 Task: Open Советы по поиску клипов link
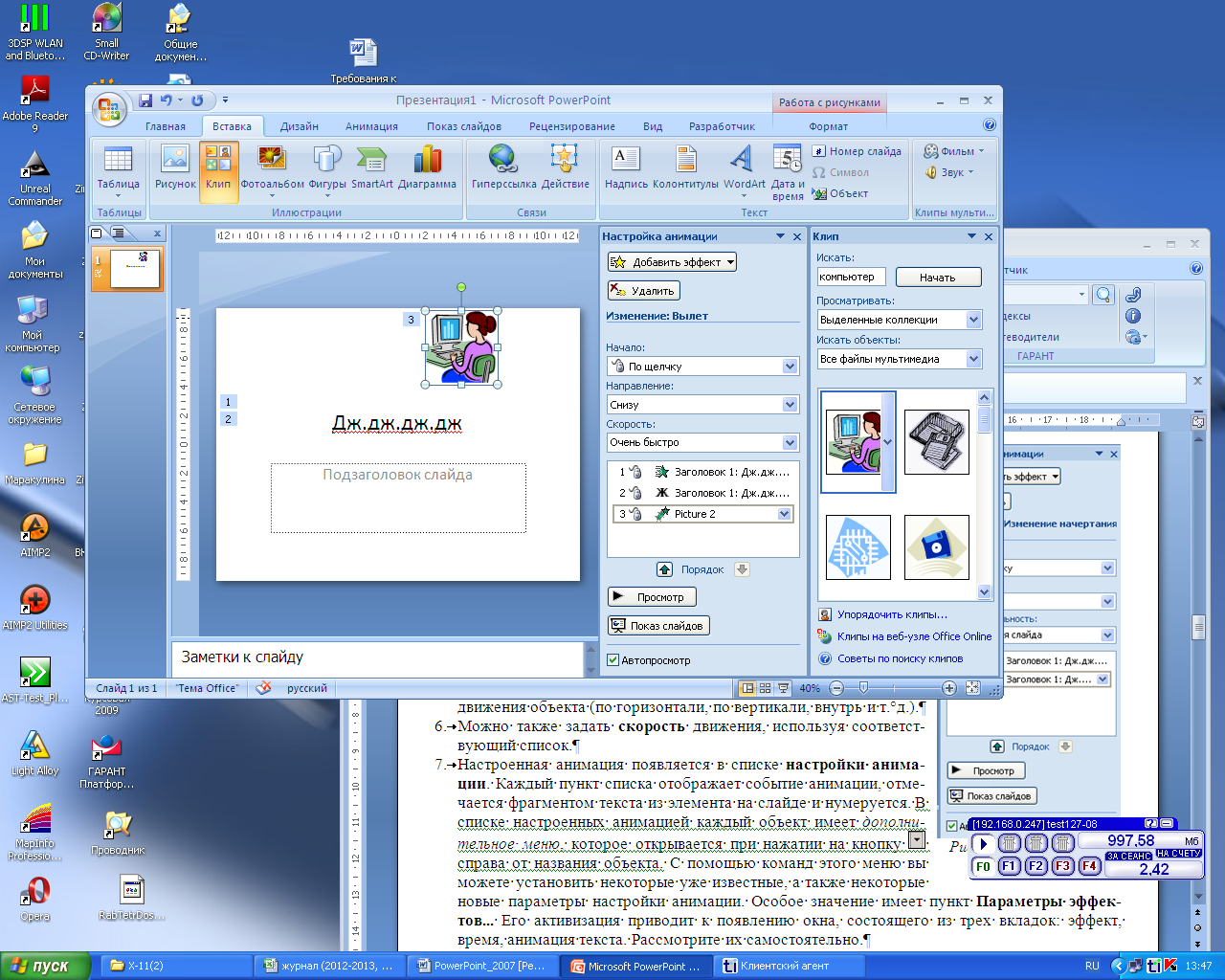pyautogui.click(x=900, y=658)
